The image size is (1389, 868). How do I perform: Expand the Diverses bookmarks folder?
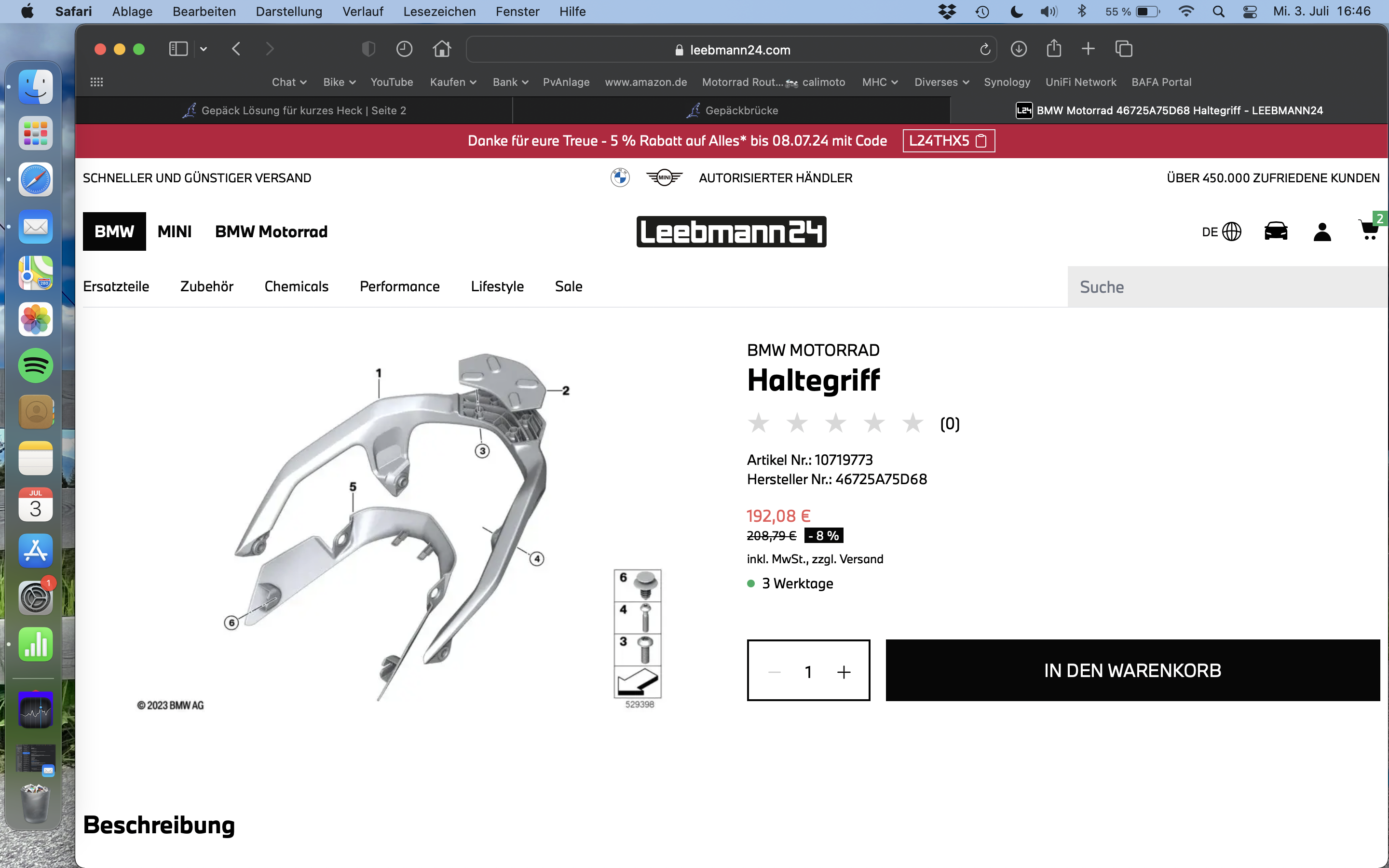point(941,82)
